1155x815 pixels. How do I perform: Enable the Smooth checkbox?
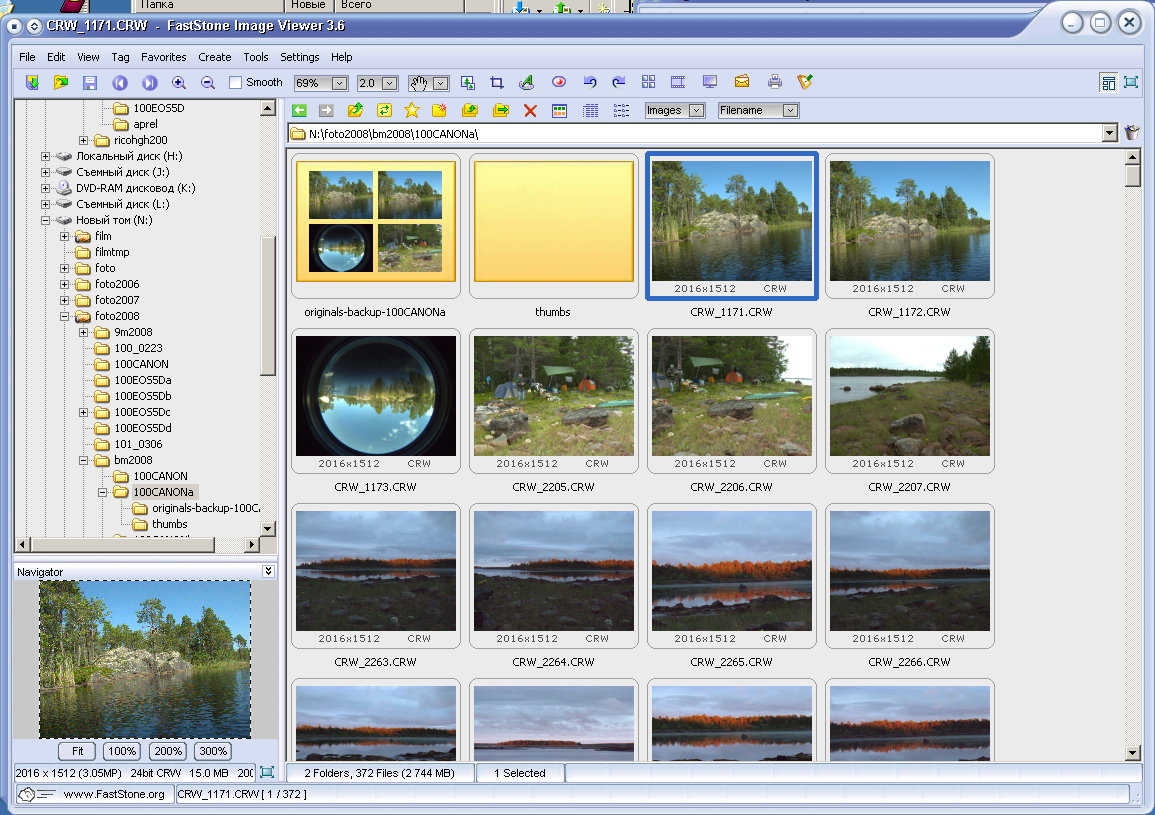236,83
